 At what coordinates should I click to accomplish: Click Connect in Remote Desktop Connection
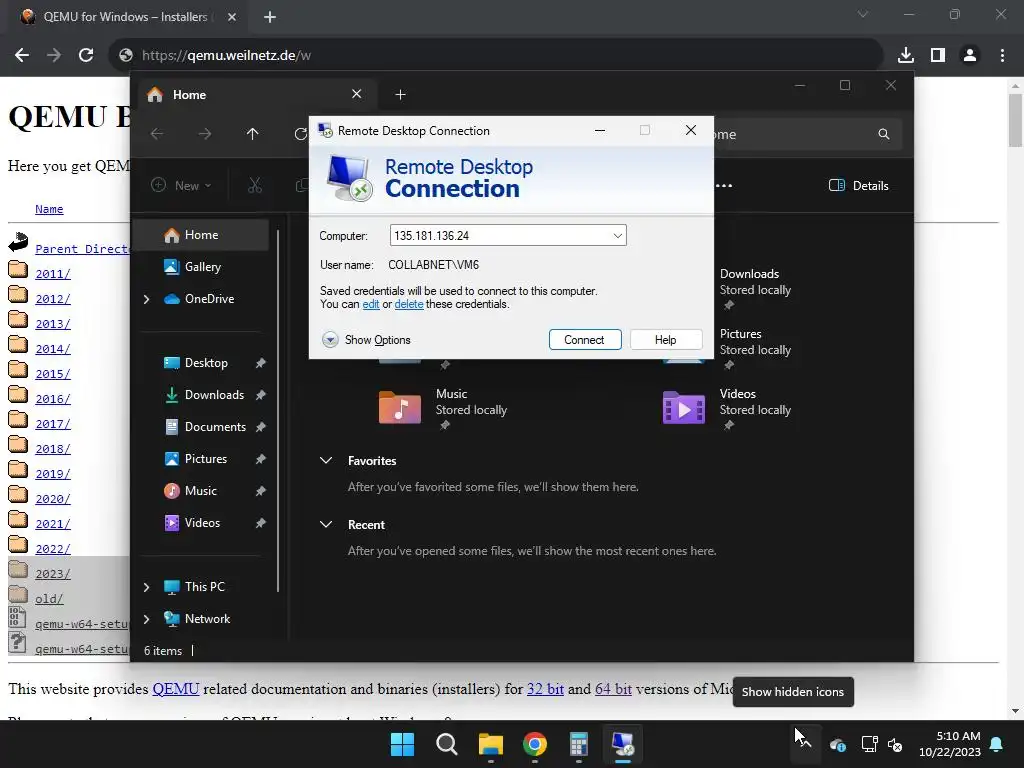(584, 340)
